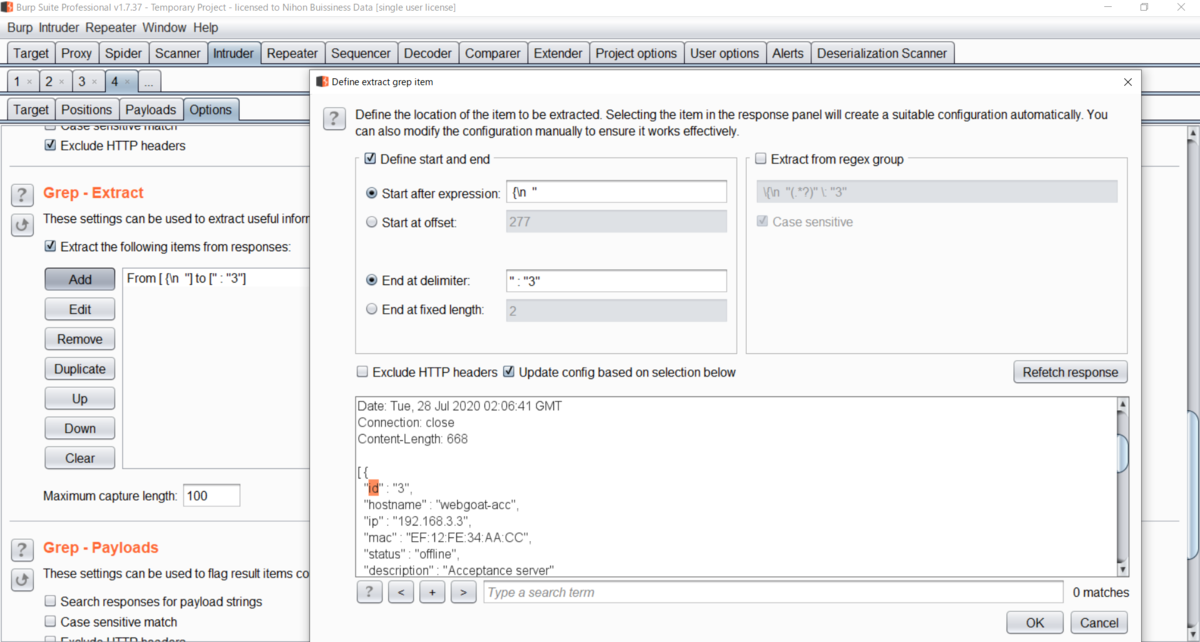The image size is (1200, 642).
Task: Click the Up button
Action: point(80,399)
